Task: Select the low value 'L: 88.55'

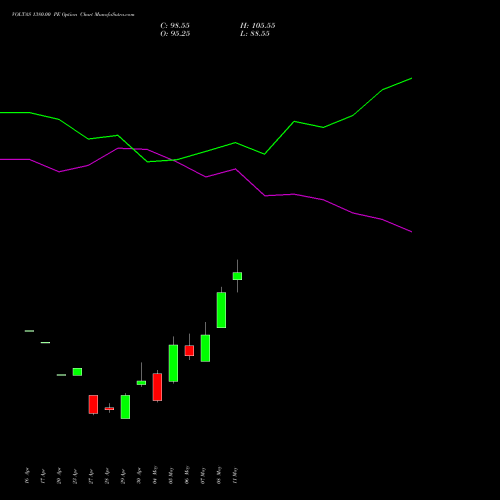Action: point(255,34)
